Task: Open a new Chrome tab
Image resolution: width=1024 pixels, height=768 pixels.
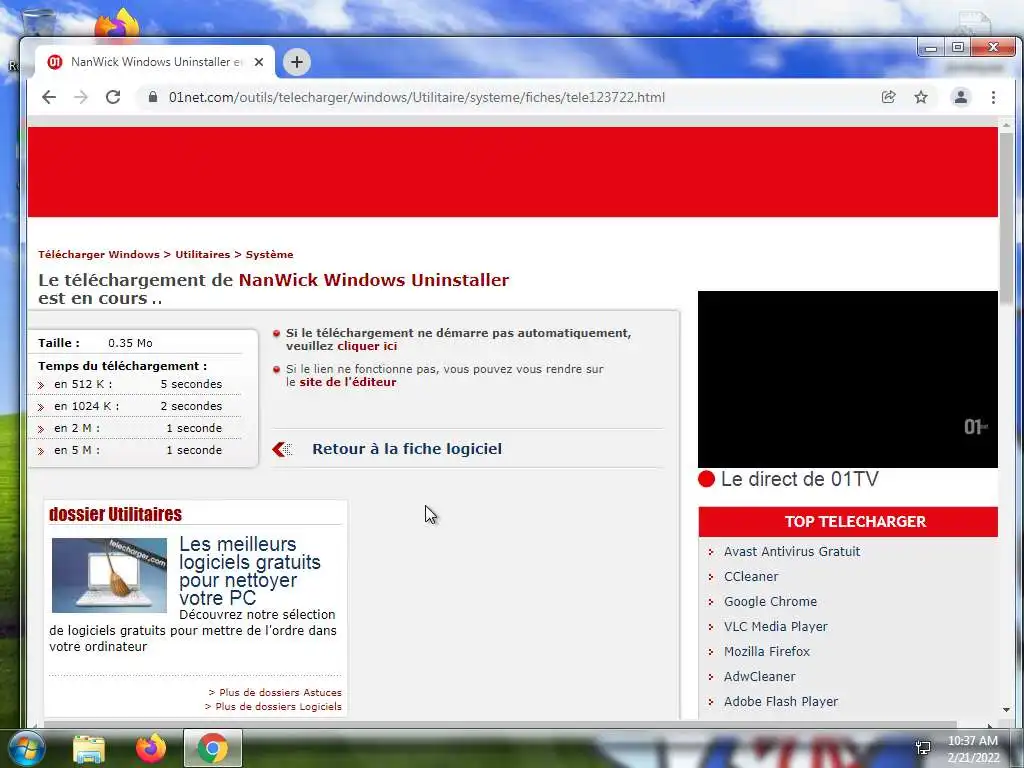Action: [x=296, y=62]
